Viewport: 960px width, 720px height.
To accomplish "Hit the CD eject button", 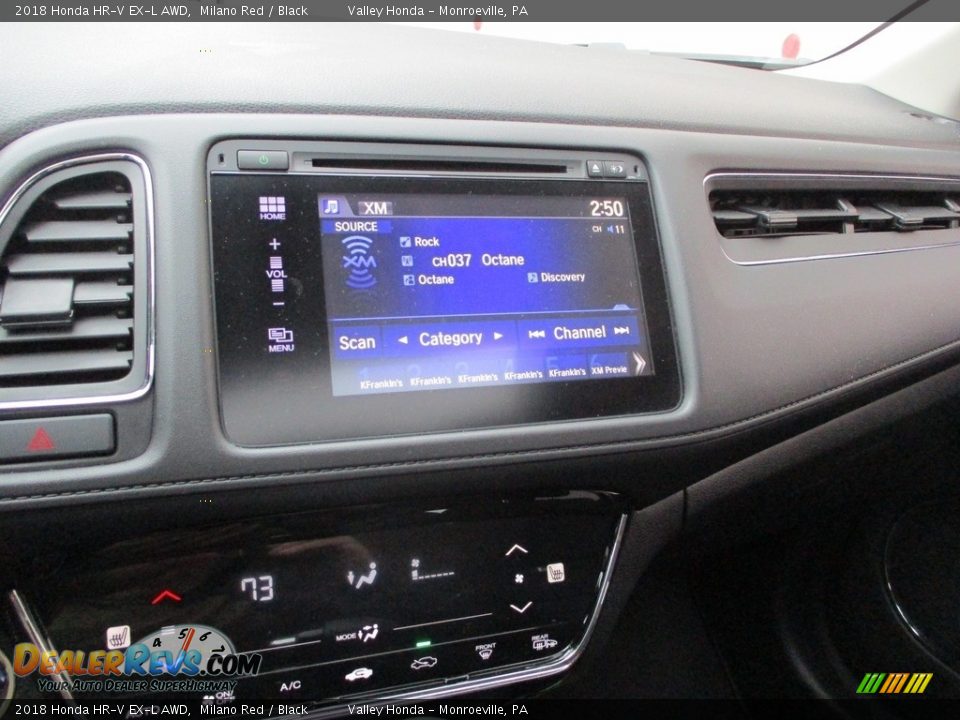I will pyautogui.click(x=594, y=168).
